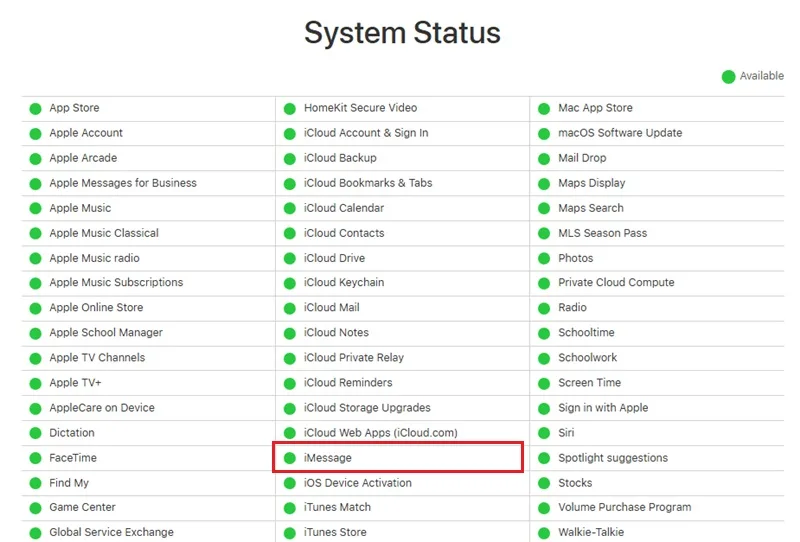Select the Apple TV+ service
Image resolution: width=800 pixels, height=542 pixels.
(x=76, y=382)
